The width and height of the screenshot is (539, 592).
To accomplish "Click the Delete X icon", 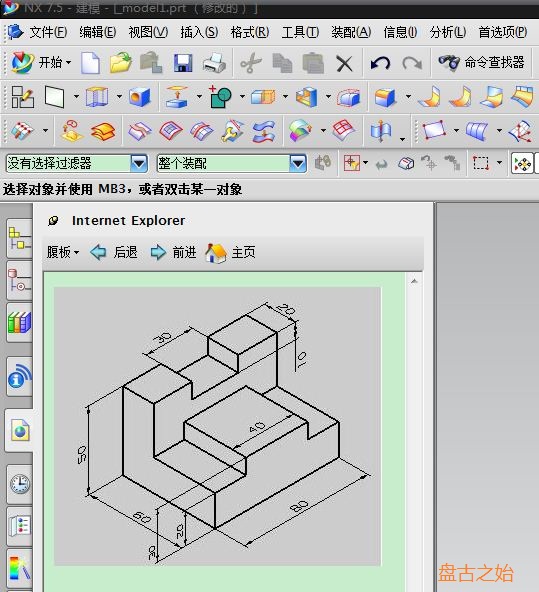I will [344, 63].
